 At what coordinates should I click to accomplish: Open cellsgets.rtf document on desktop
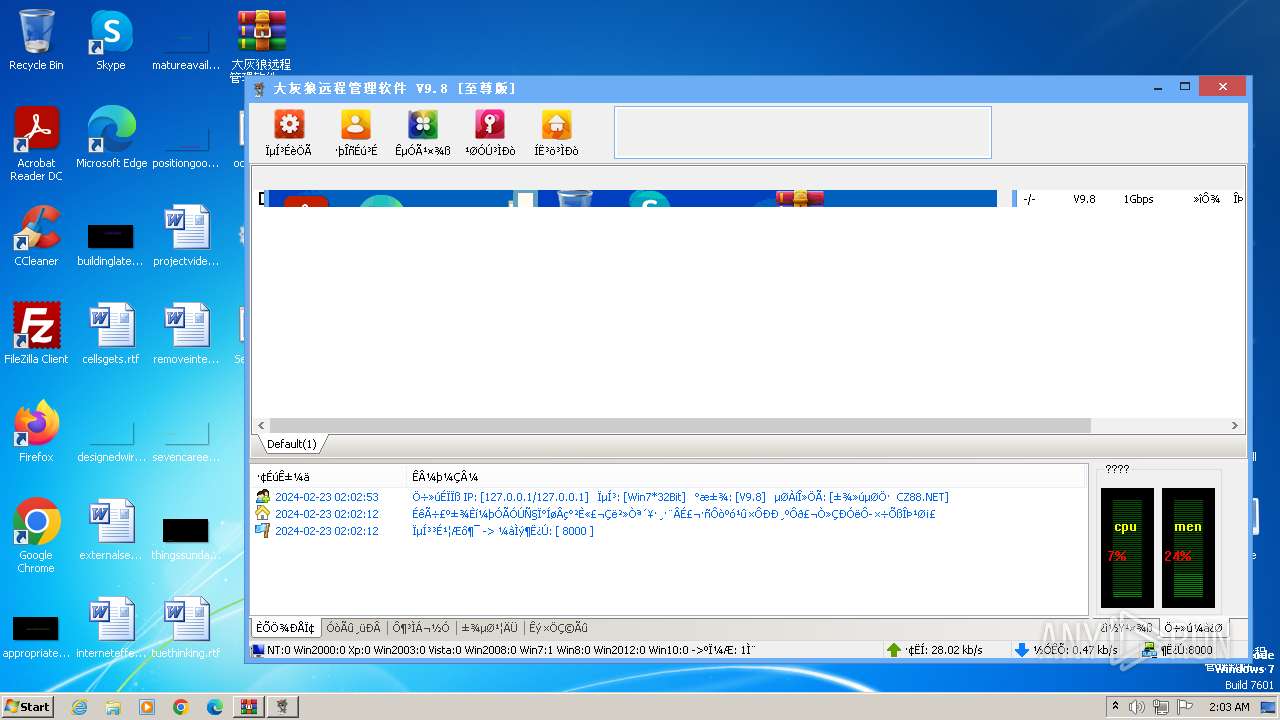(111, 334)
